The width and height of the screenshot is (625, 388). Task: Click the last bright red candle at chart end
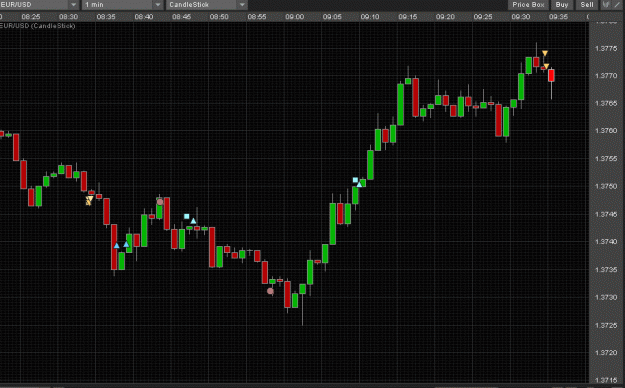click(x=552, y=75)
